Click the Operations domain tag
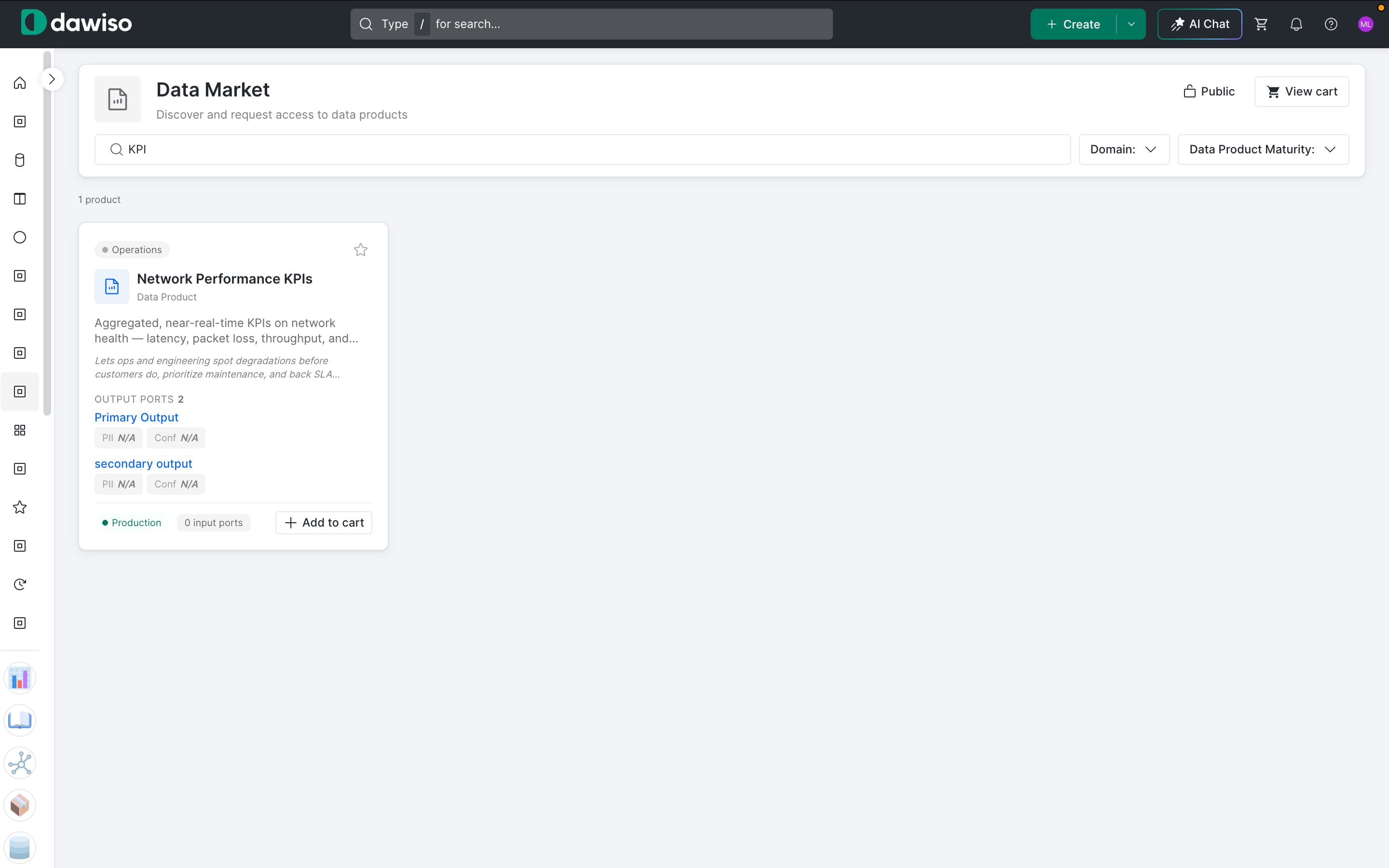The height and width of the screenshot is (868, 1389). point(132,250)
